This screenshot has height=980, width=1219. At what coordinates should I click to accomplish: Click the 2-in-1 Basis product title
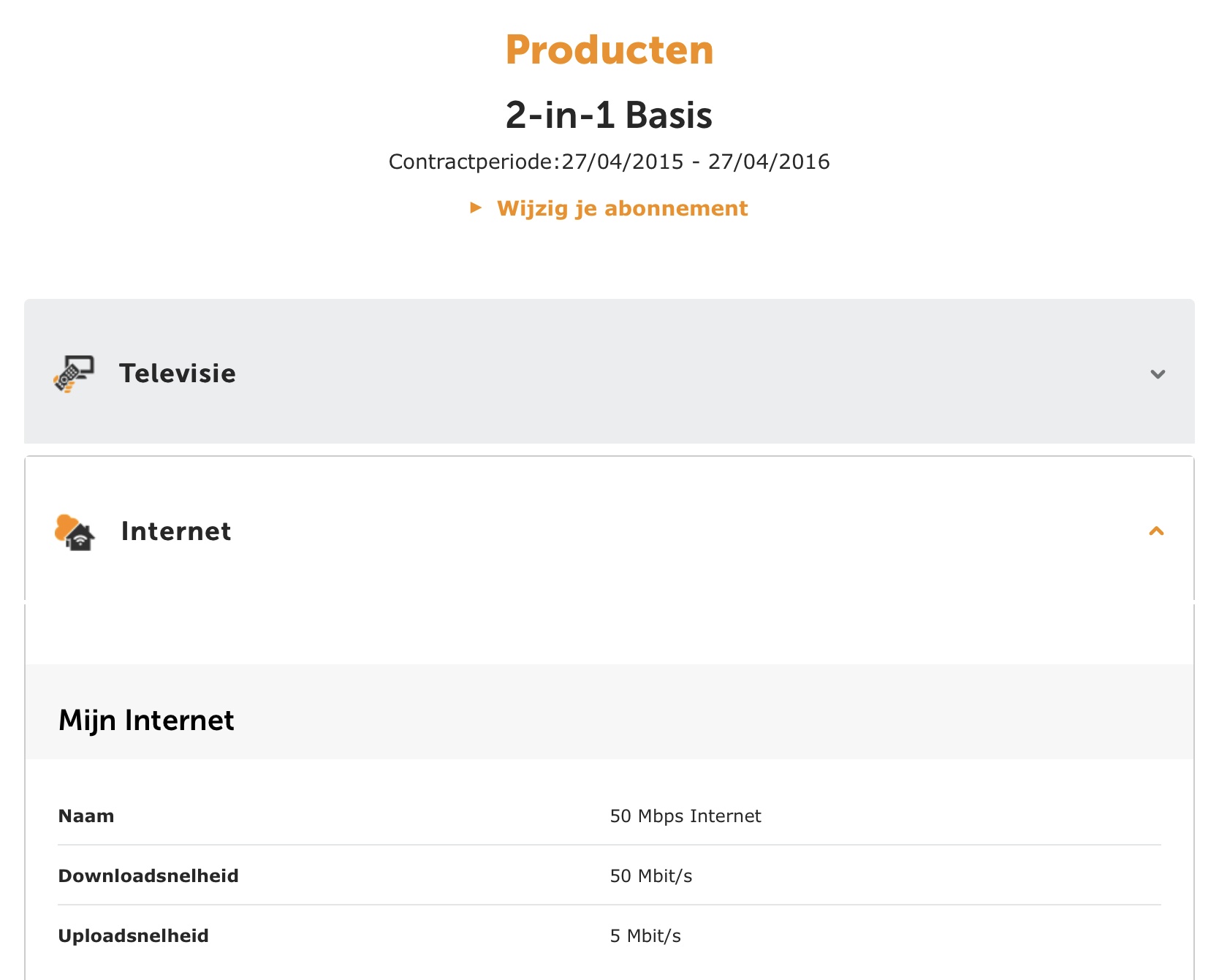(x=609, y=115)
